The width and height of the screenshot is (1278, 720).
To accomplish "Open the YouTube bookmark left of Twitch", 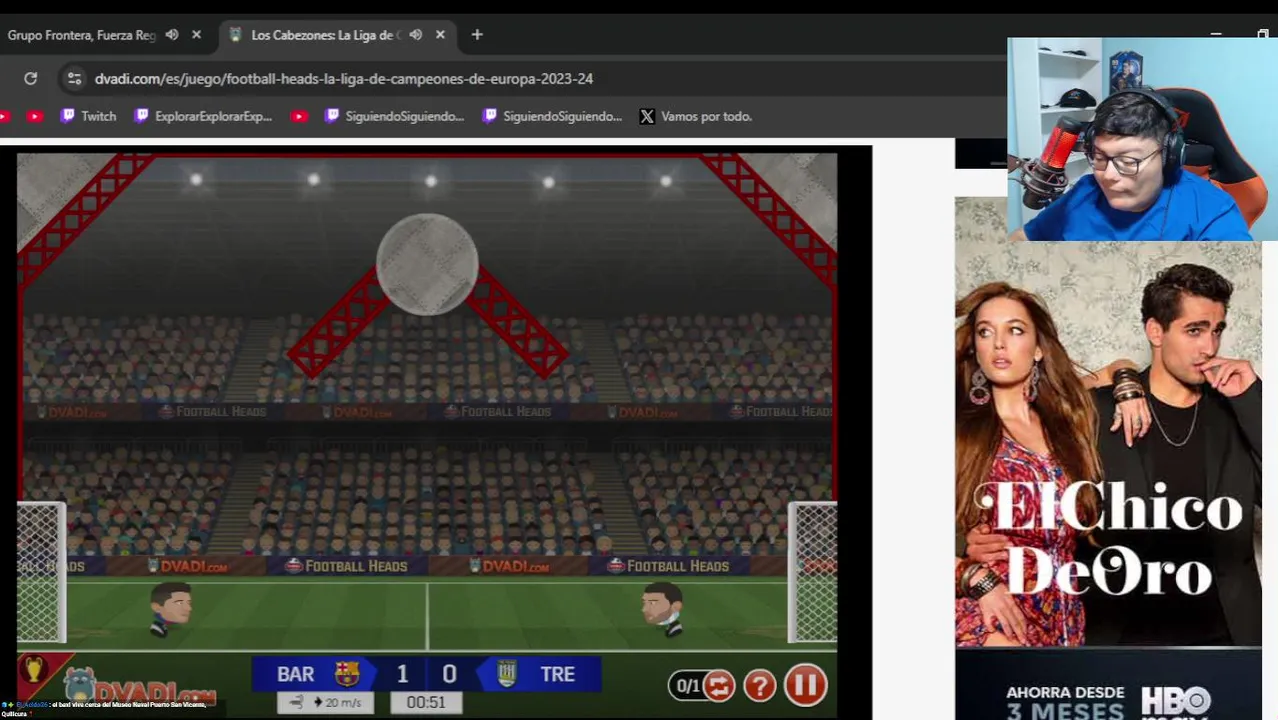I will 35,116.
